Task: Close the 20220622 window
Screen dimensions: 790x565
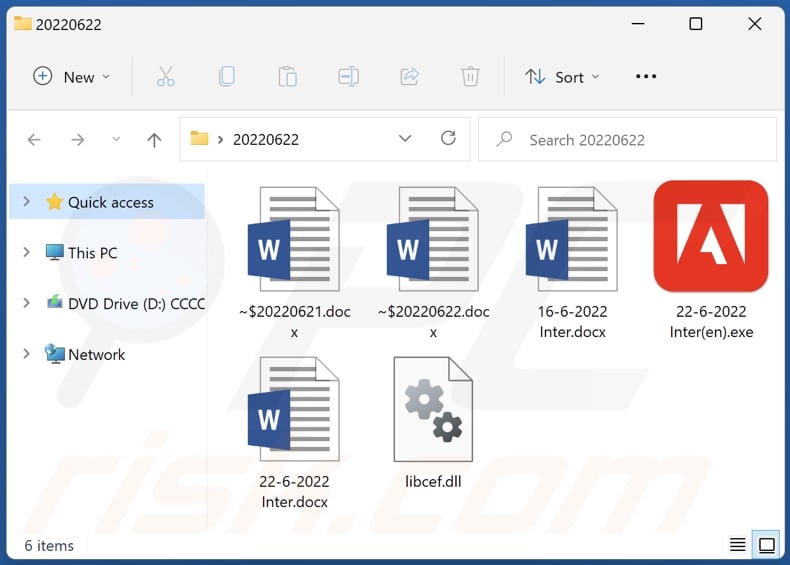Action: click(755, 24)
